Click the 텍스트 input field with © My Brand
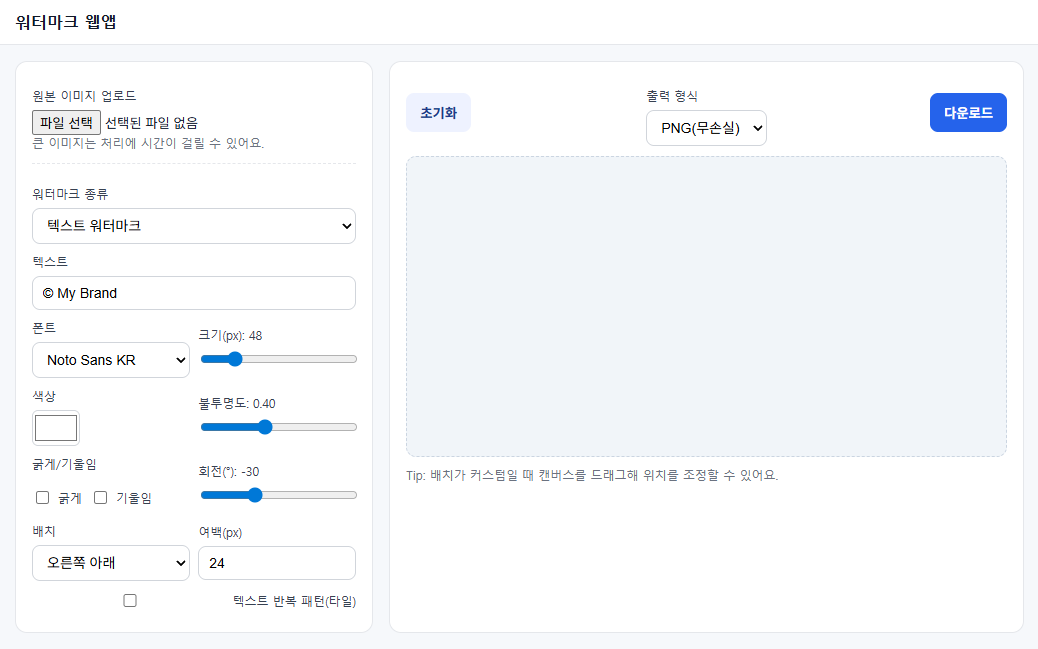The height and width of the screenshot is (649, 1038). [x=194, y=293]
